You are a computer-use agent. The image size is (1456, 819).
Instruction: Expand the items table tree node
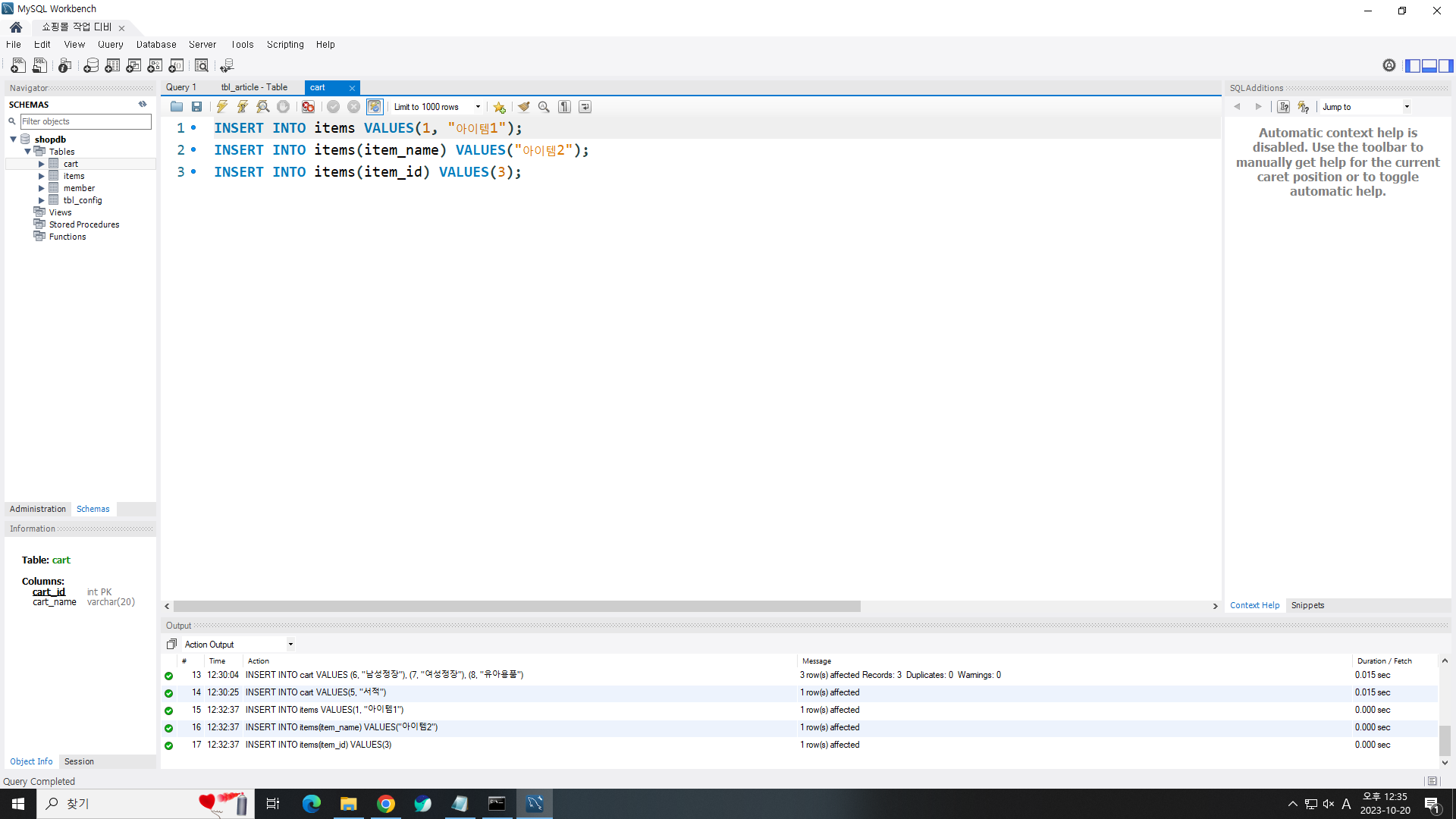point(42,176)
